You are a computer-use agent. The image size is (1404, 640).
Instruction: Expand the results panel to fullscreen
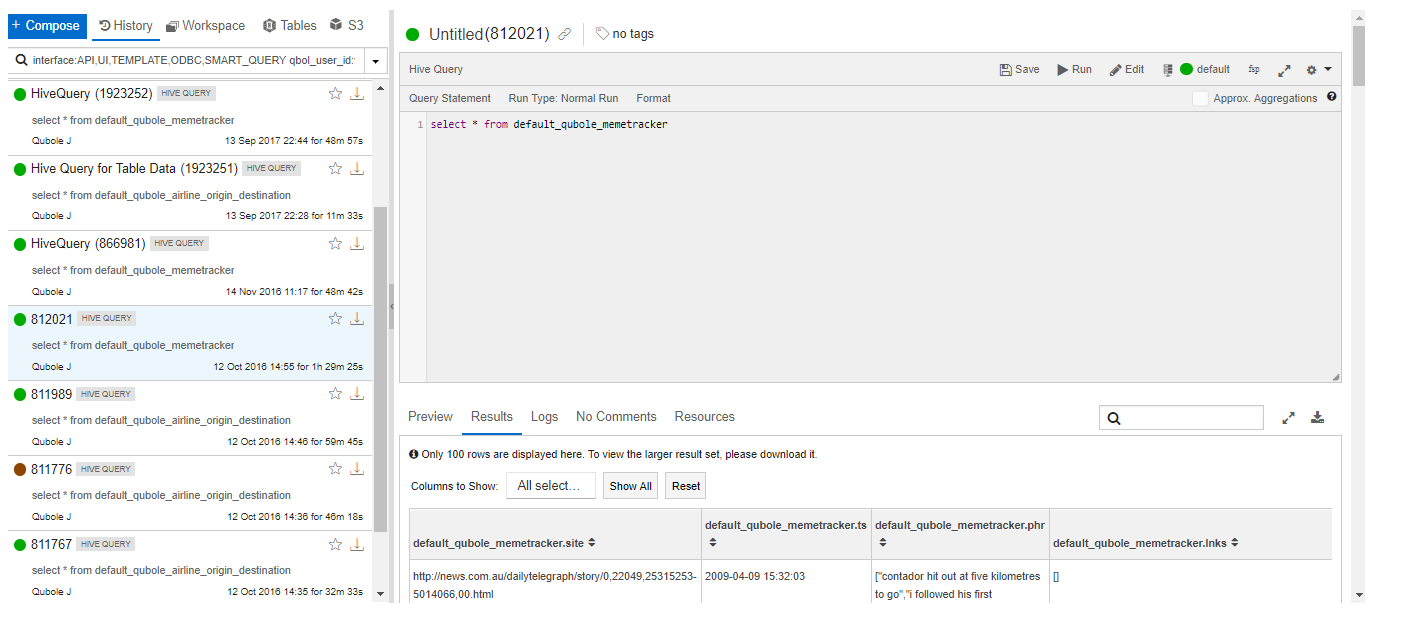point(1289,418)
